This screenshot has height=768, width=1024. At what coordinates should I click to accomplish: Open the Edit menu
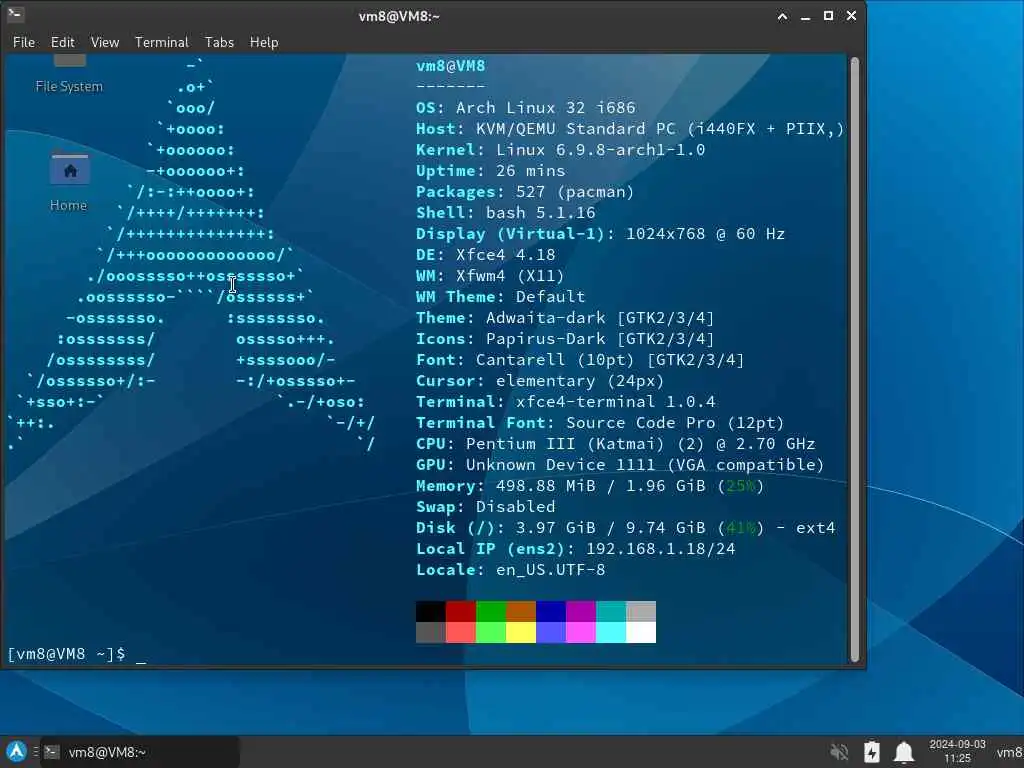(63, 42)
